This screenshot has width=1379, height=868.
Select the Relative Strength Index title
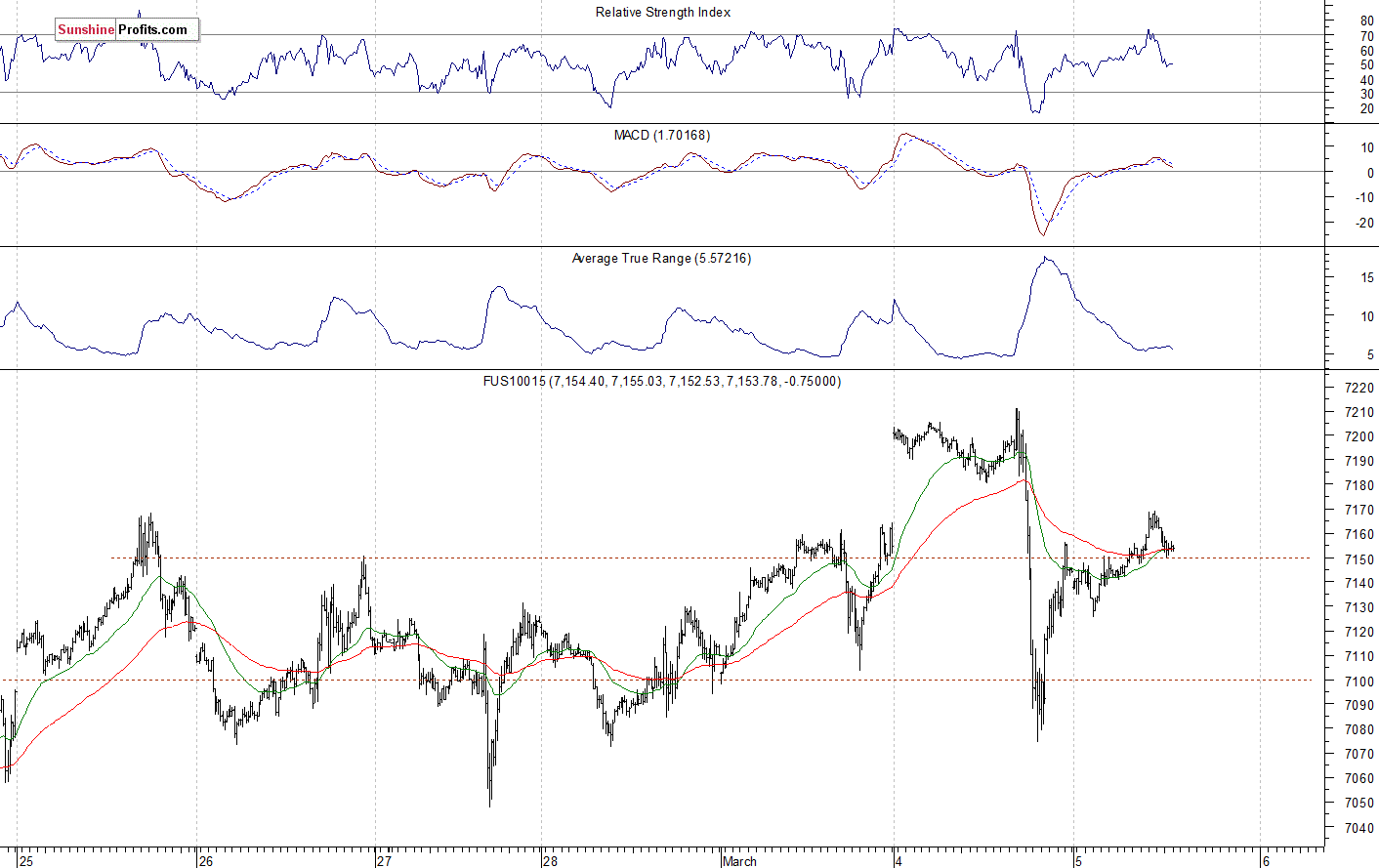(x=663, y=13)
